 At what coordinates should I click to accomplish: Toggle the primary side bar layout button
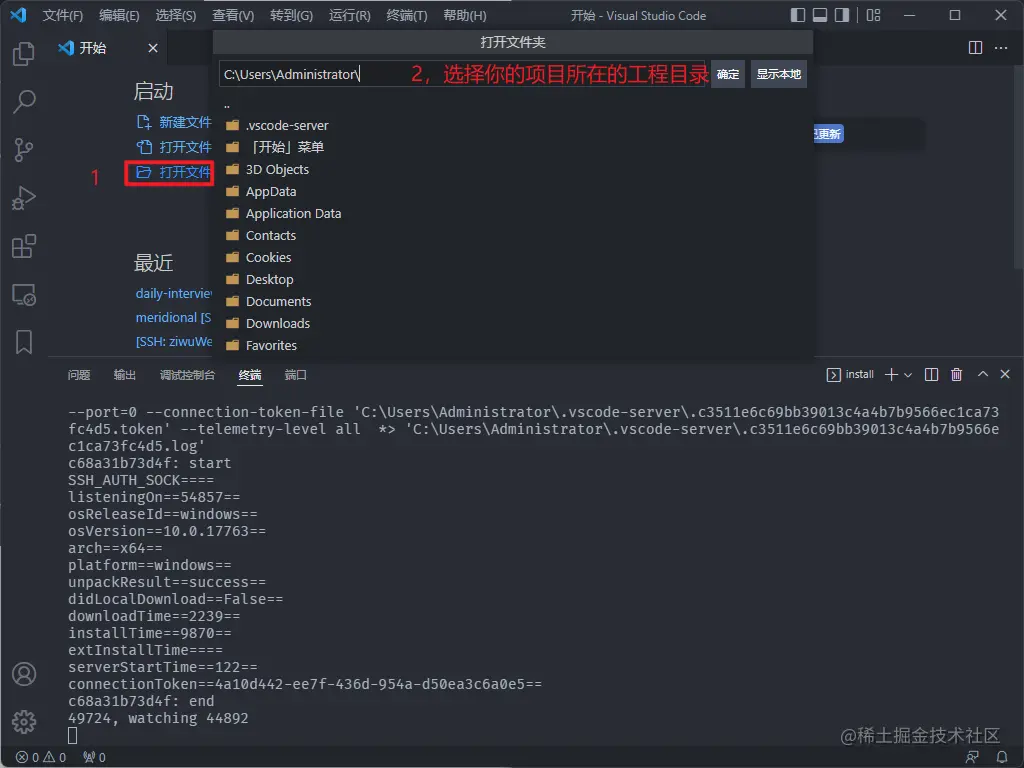(x=797, y=15)
